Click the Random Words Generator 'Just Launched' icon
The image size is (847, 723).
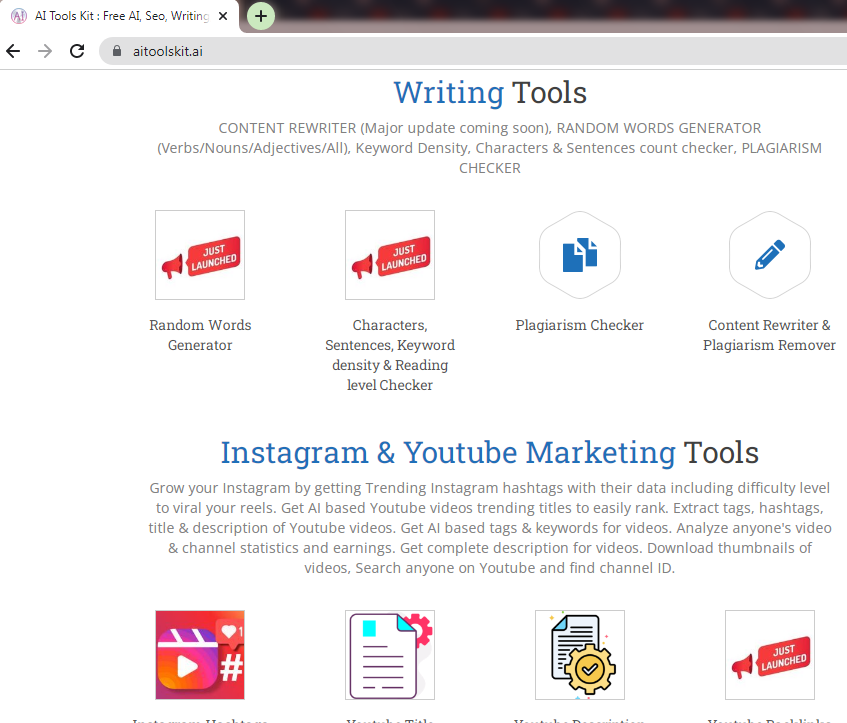[200, 255]
